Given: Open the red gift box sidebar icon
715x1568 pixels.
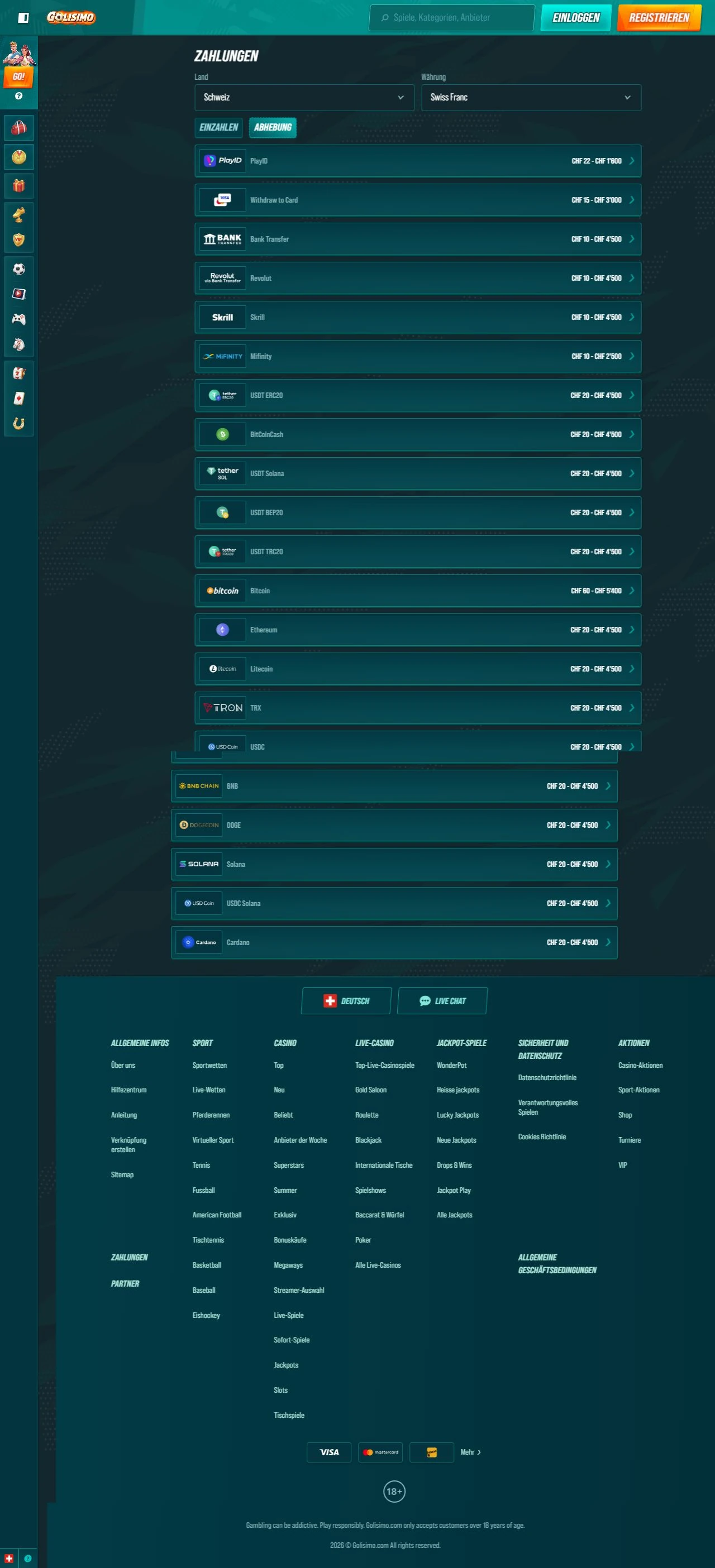Looking at the screenshot, I should (19, 186).
